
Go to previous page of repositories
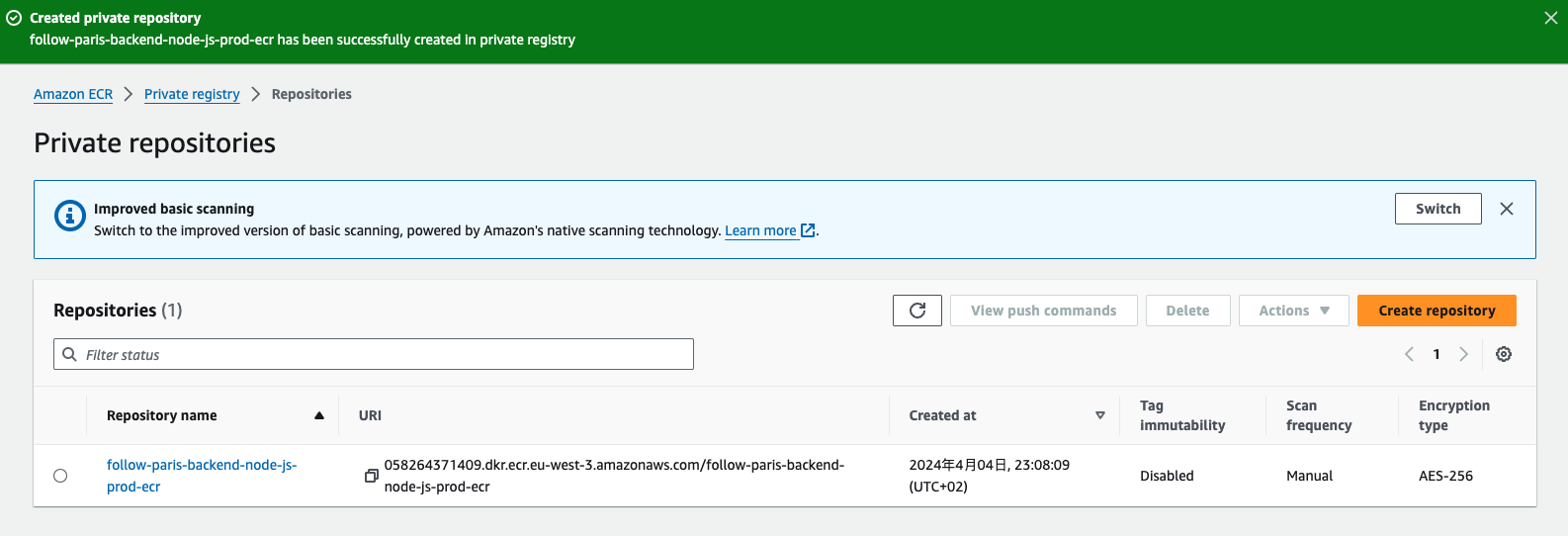[1410, 354]
